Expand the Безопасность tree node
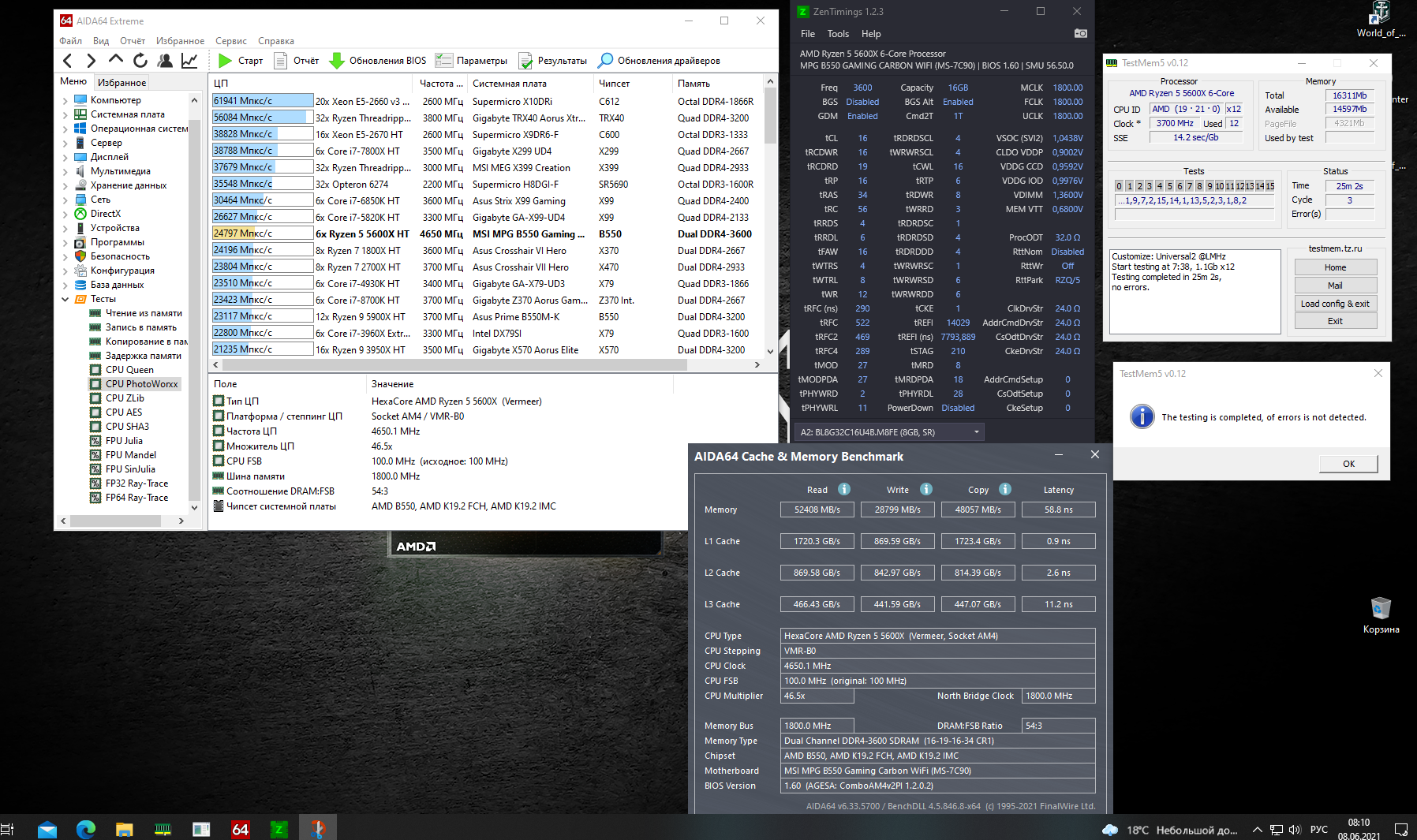This screenshot has height=840, width=1417. point(65,256)
